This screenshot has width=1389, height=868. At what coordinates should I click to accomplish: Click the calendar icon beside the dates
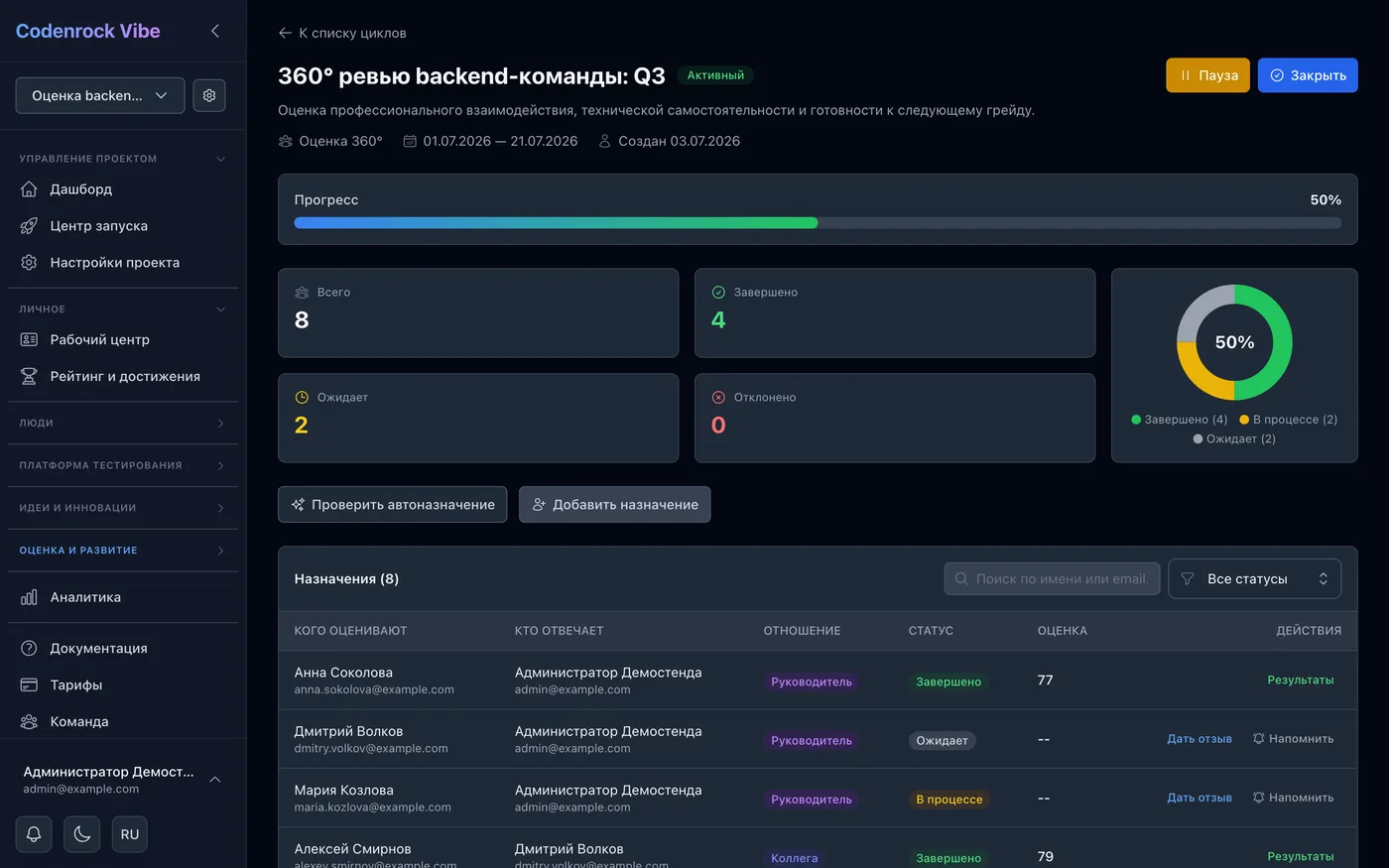410,141
